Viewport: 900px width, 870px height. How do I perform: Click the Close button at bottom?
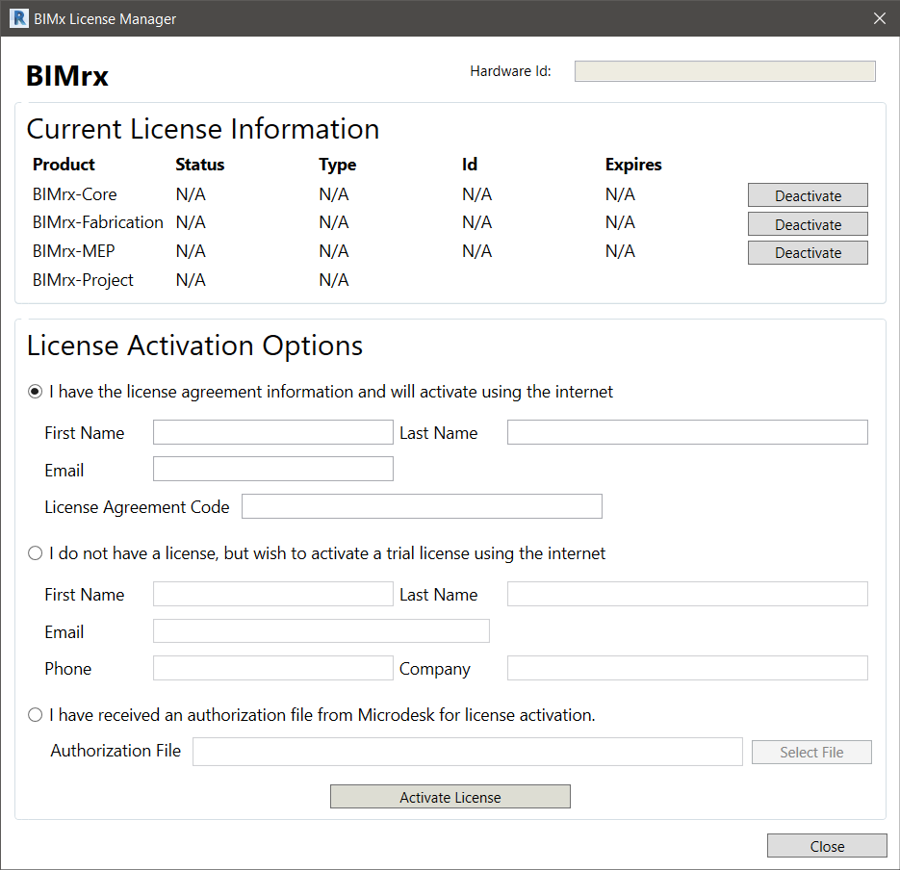tap(827, 846)
